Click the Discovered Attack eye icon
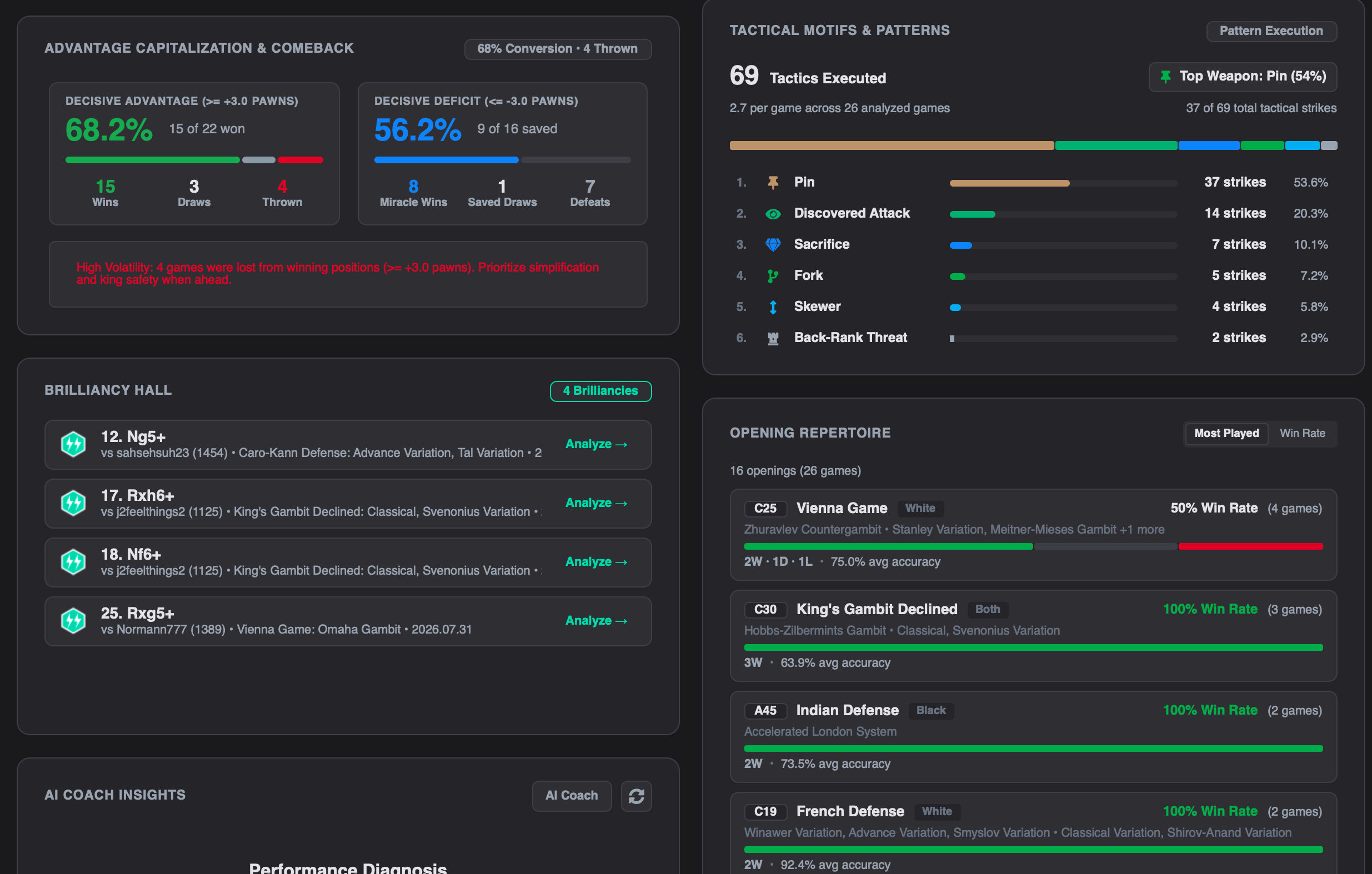Image resolution: width=1372 pixels, height=874 pixels. point(773,214)
